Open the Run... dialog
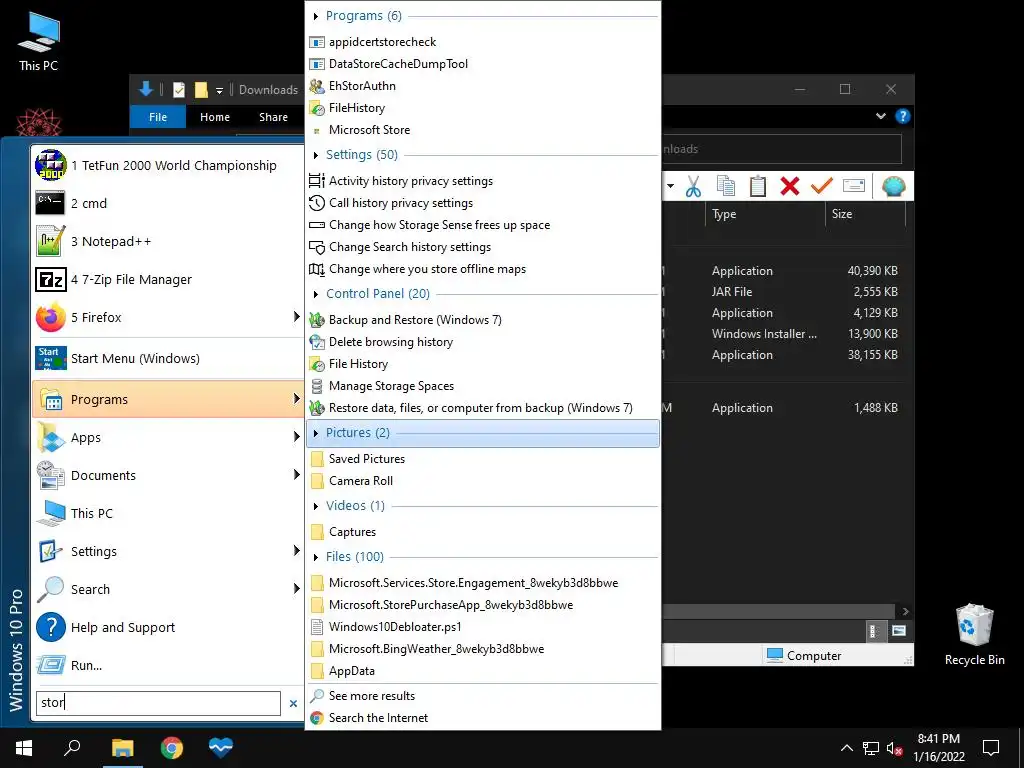 pos(167,665)
